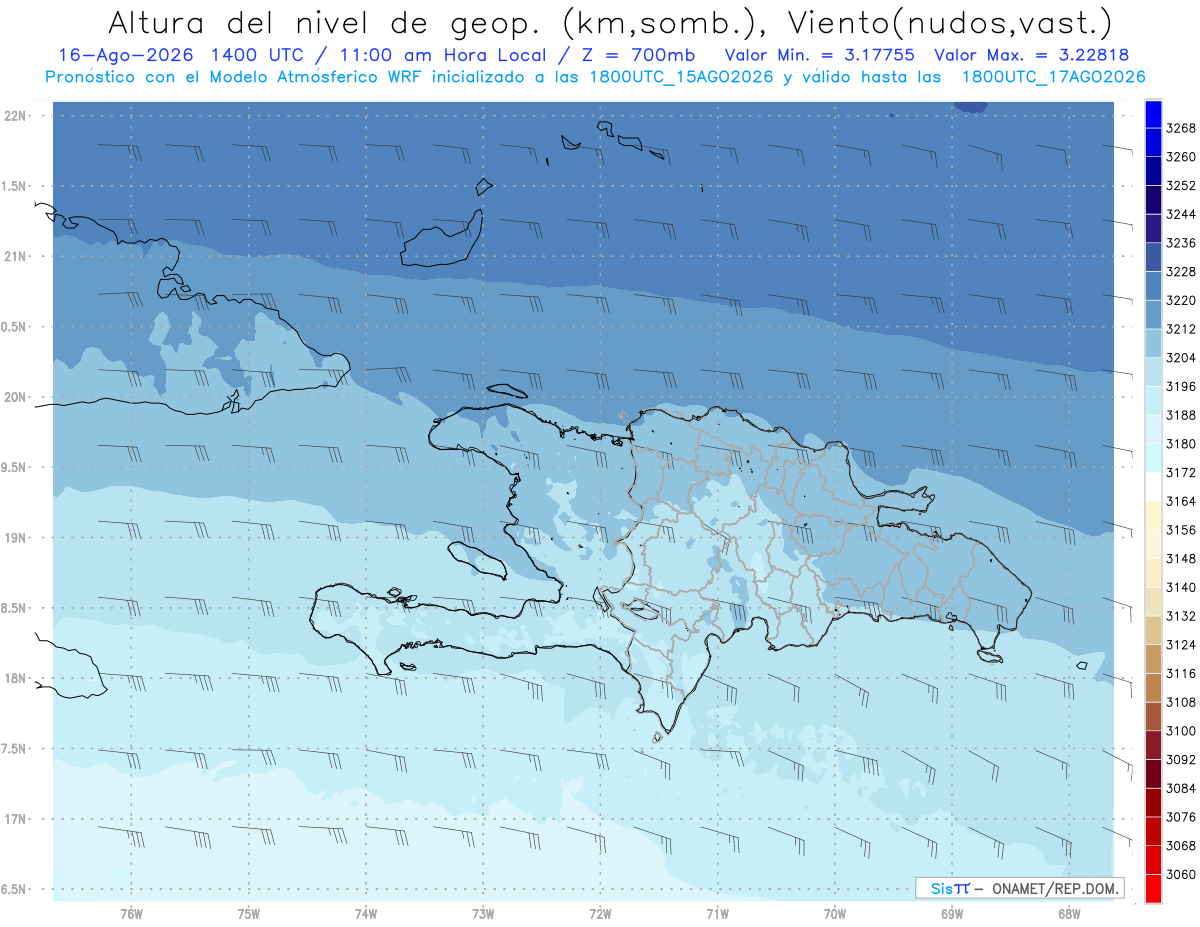Click the '8.5N' latitude axis label
The image size is (1200, 927).
pos(15,608)
